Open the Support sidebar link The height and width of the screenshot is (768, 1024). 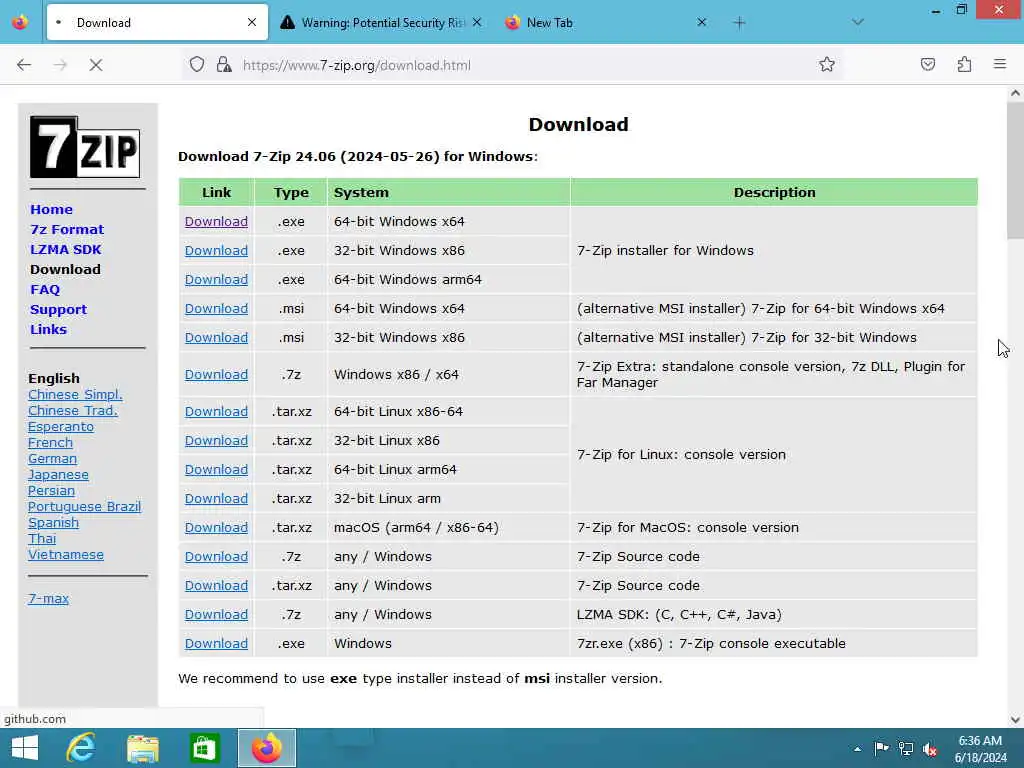58,310
